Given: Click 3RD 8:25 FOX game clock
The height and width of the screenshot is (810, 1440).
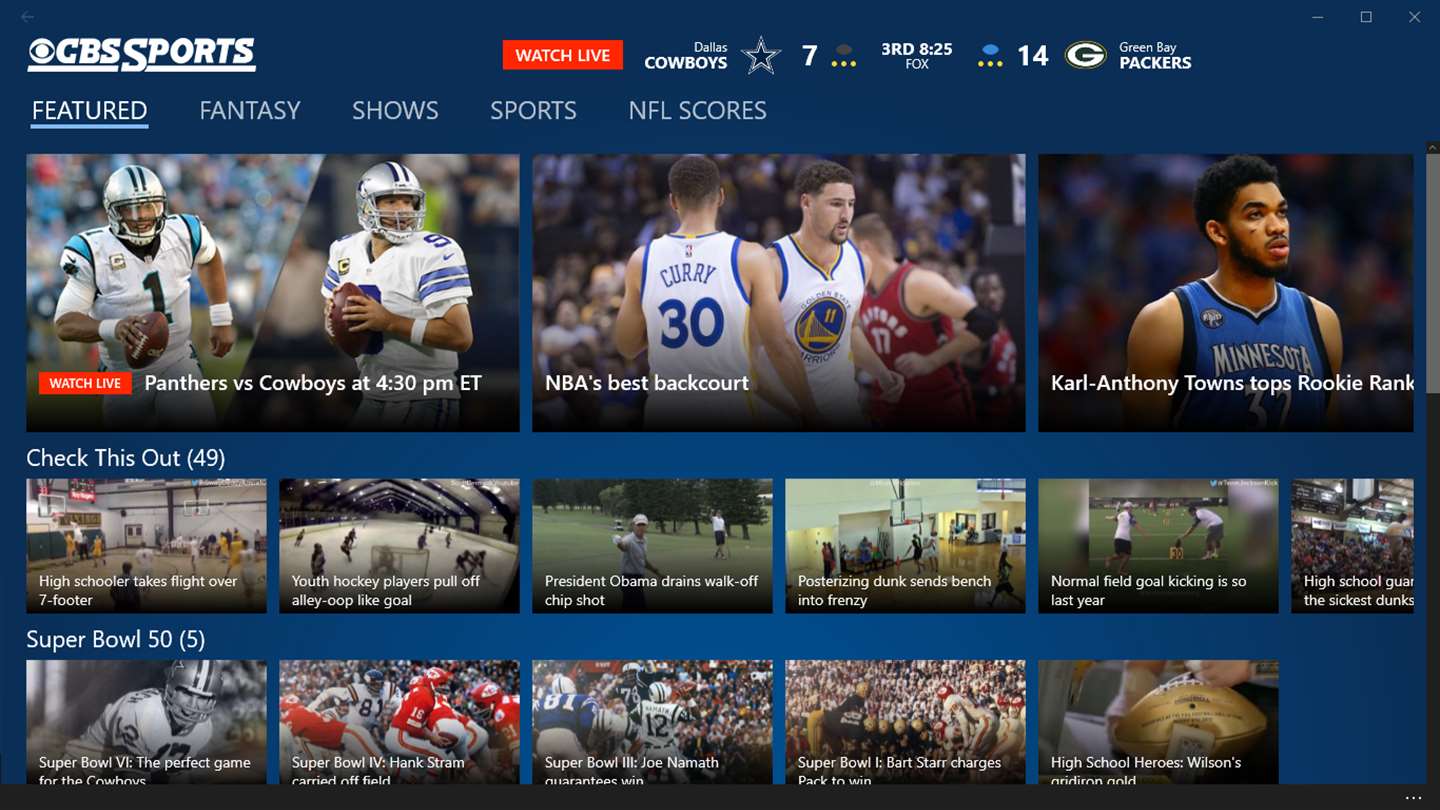Looking at the screenshot, I should click(917, 56).
